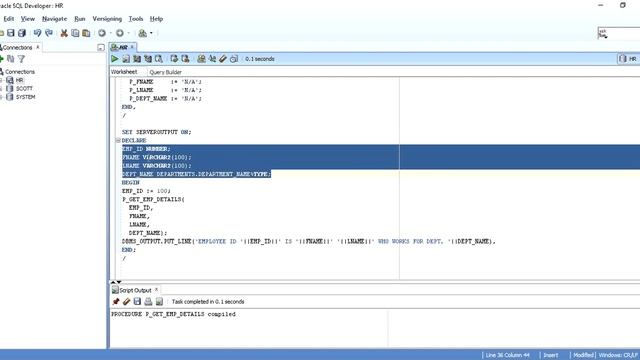Click the Rollback icon

pyautogui.click(x=185, y=59)
